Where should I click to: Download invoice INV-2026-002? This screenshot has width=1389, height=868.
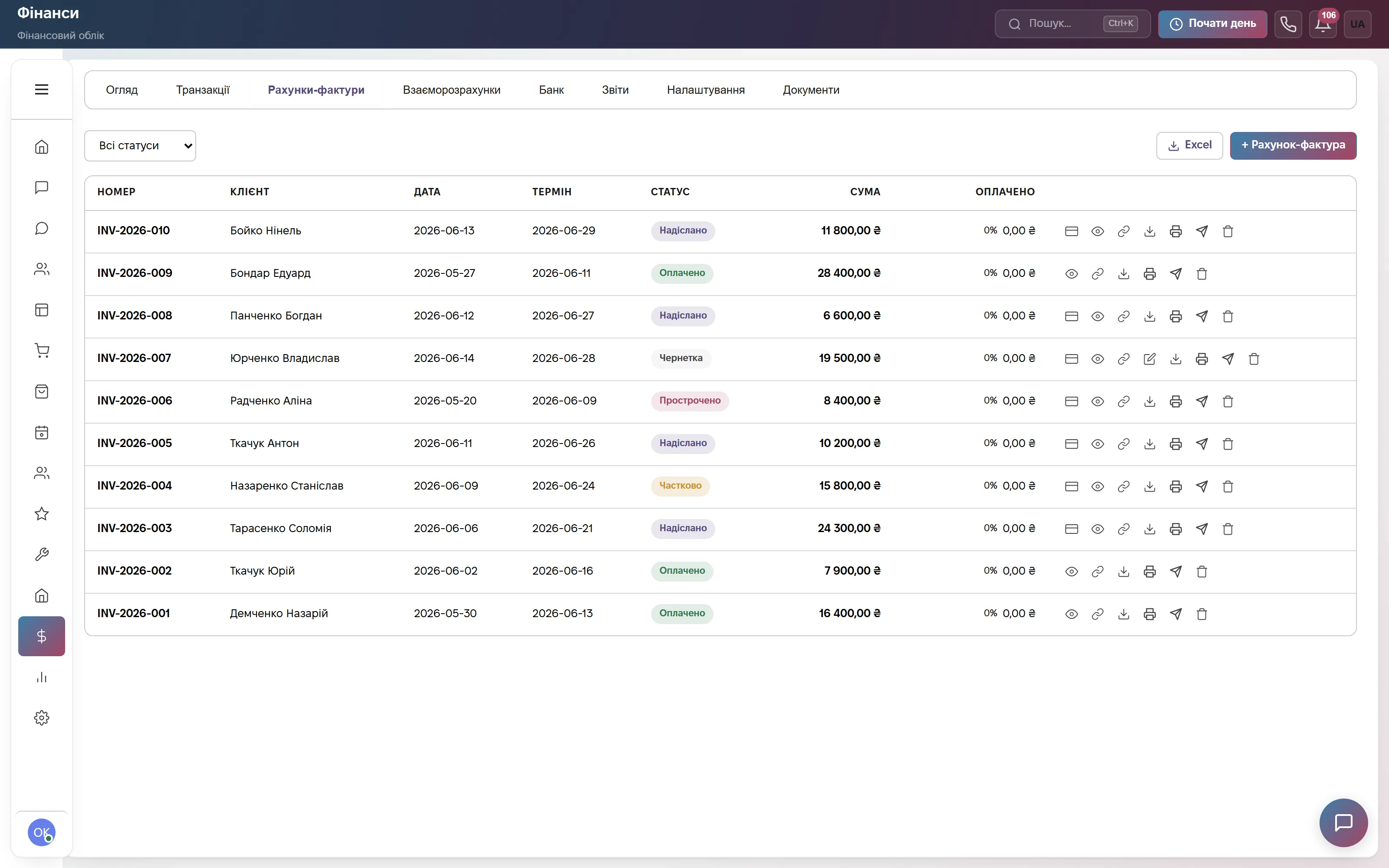click(1123, 571)
